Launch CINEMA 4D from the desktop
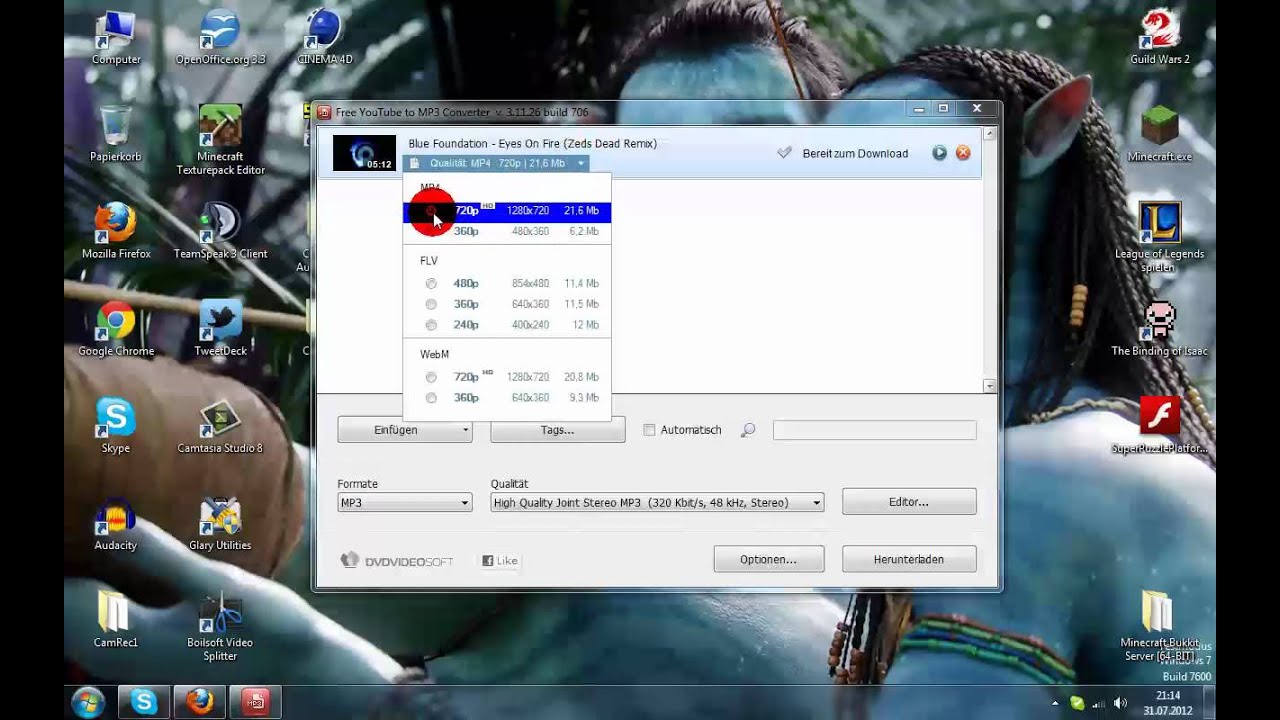 [324, 38]
